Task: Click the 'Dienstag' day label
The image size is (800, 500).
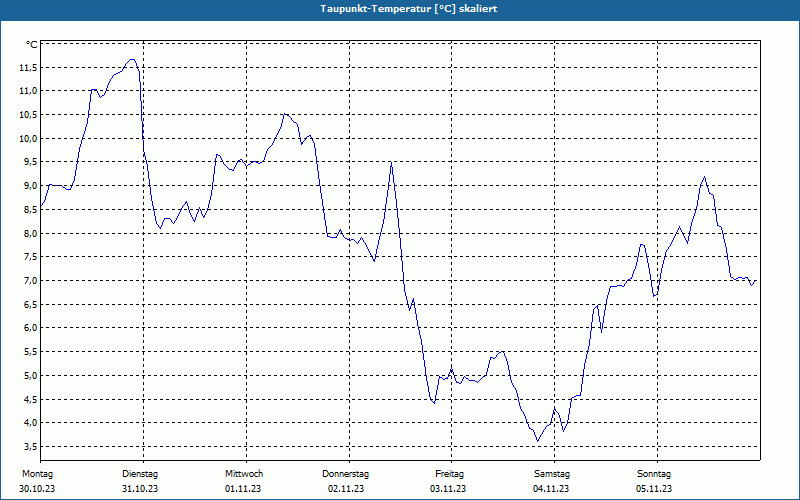Action: tap(140, 474)
